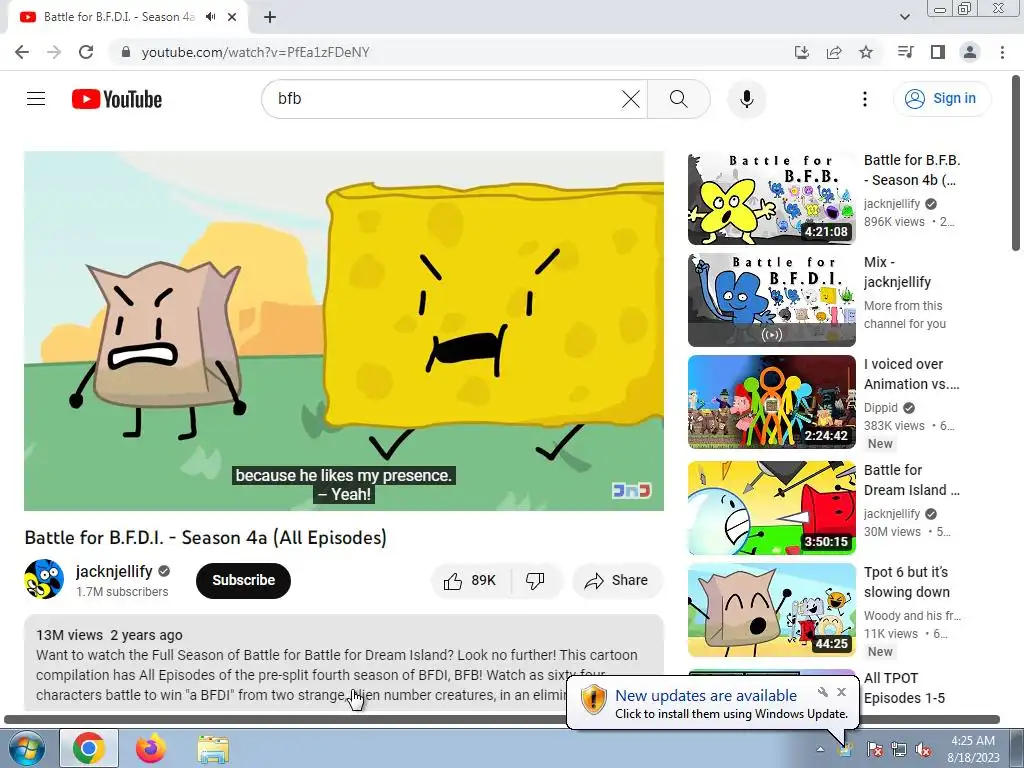Install YouTube app icon in address bar
Screen dimensions: 1024x768
(802, 52)
